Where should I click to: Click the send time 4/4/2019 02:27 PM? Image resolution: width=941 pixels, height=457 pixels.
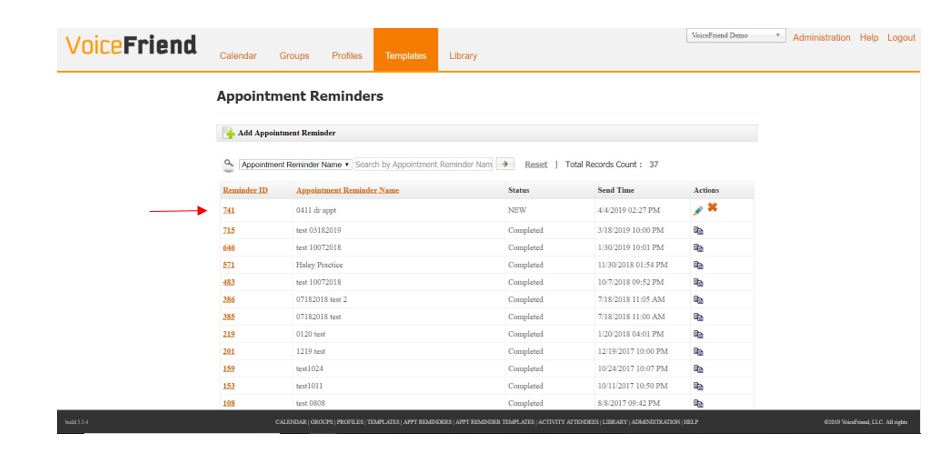point(628,211)
